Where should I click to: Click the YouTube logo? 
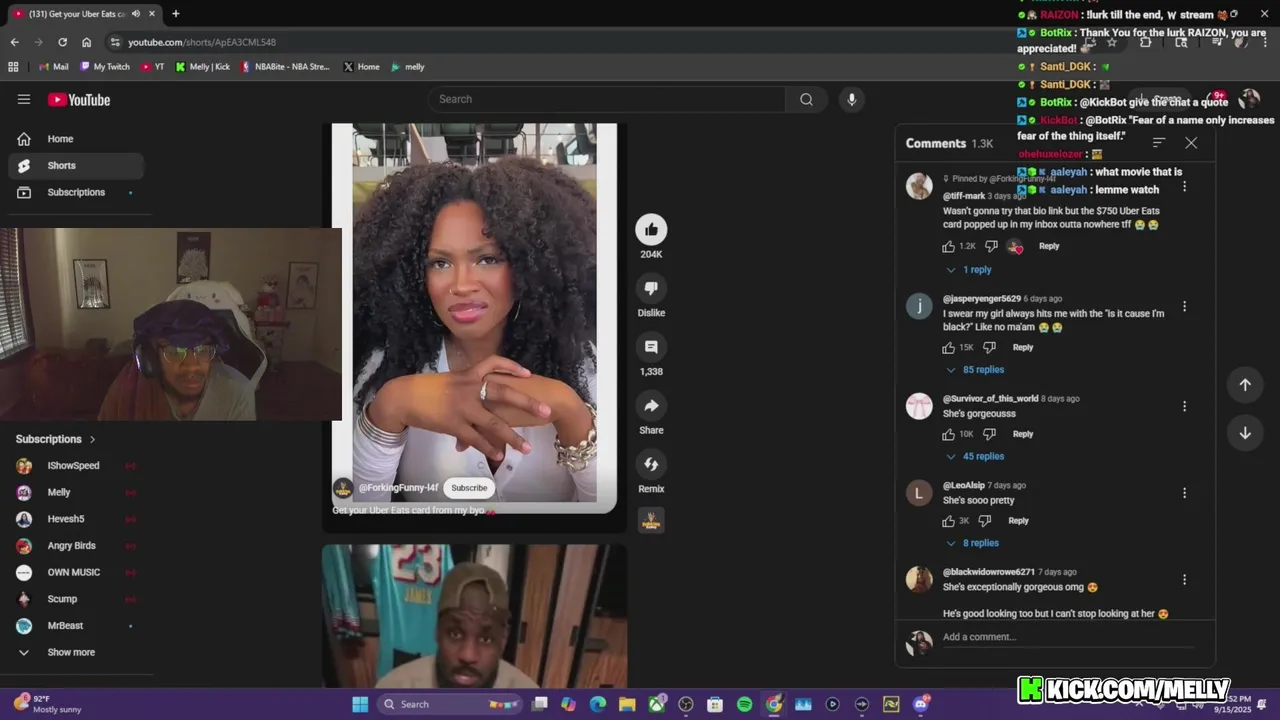(79, 100)
